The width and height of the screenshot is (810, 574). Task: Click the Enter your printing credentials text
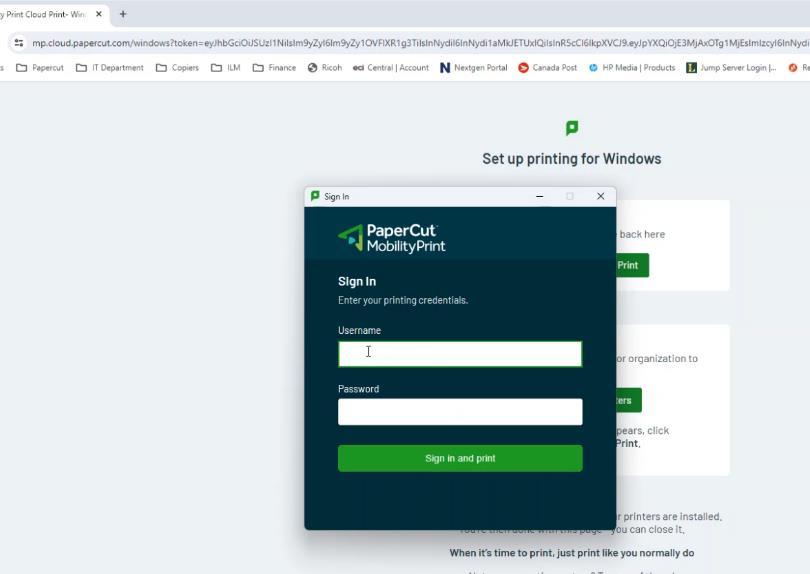pos(403,300)
